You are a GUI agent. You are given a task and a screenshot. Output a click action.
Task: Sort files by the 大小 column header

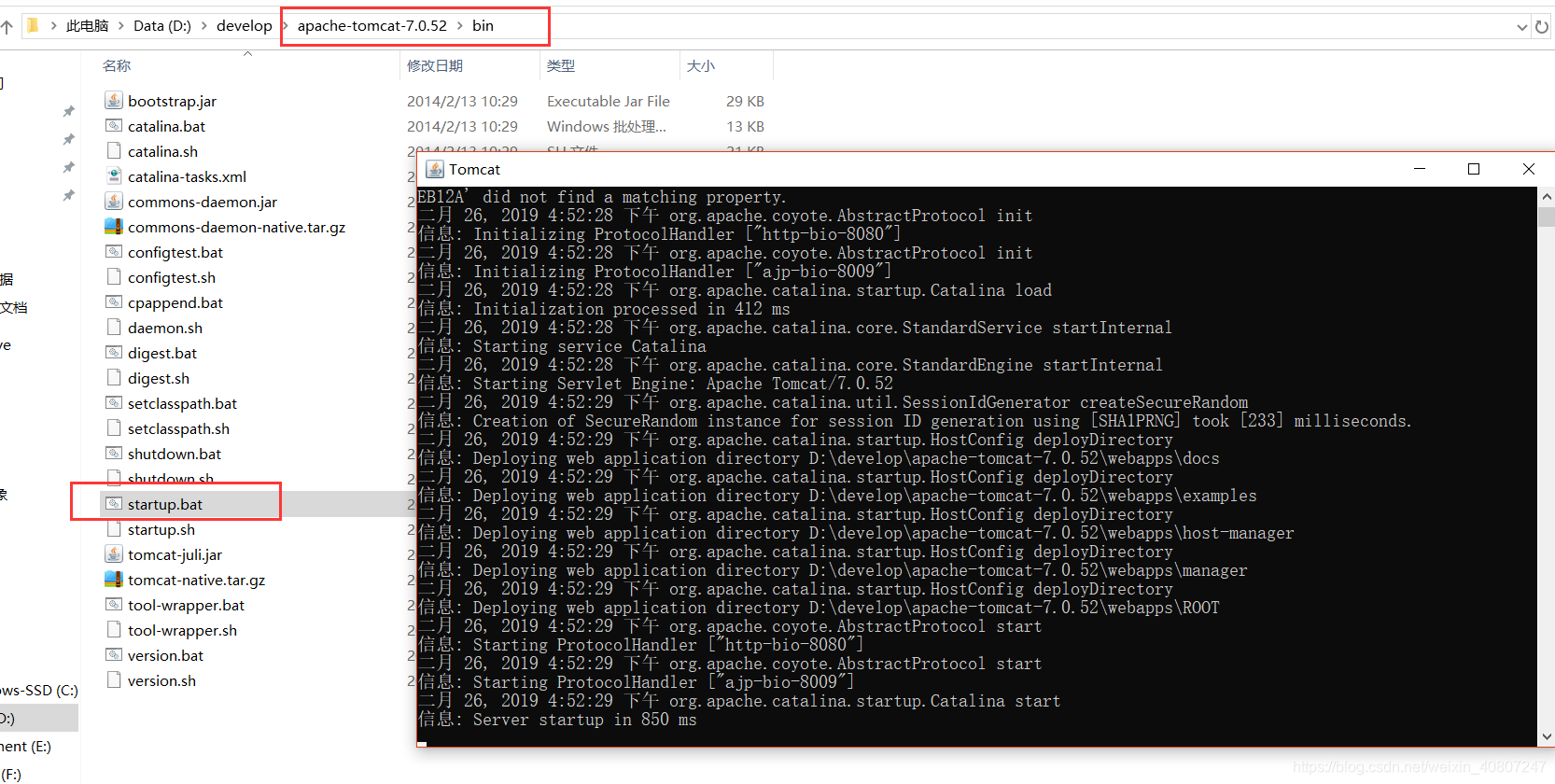[701, 65]
